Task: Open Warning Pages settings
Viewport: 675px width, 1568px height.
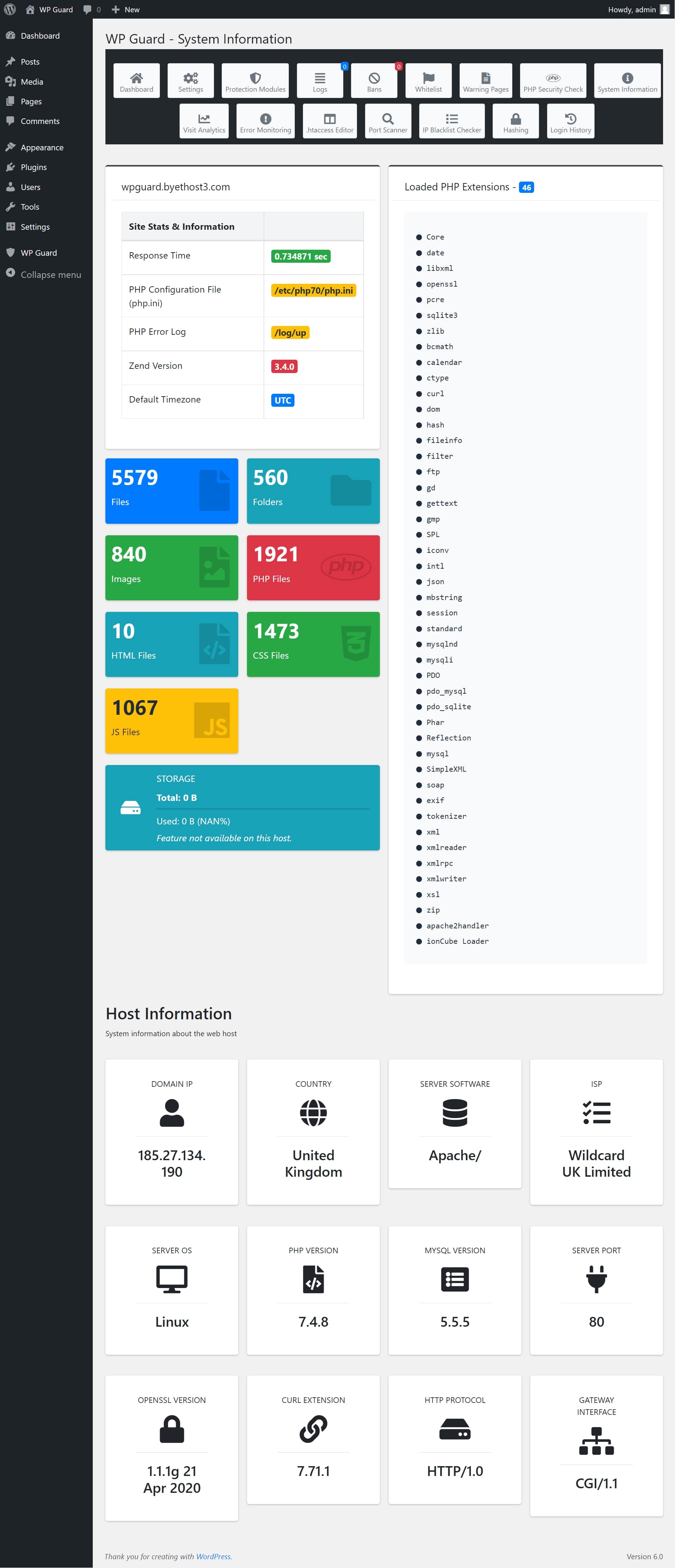Action: (486, 80)
